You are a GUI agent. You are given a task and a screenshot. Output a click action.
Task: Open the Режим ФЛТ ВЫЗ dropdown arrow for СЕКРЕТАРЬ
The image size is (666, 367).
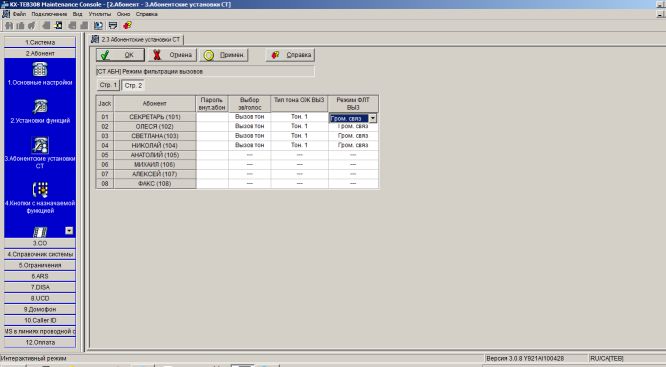[x=373, y=118]
